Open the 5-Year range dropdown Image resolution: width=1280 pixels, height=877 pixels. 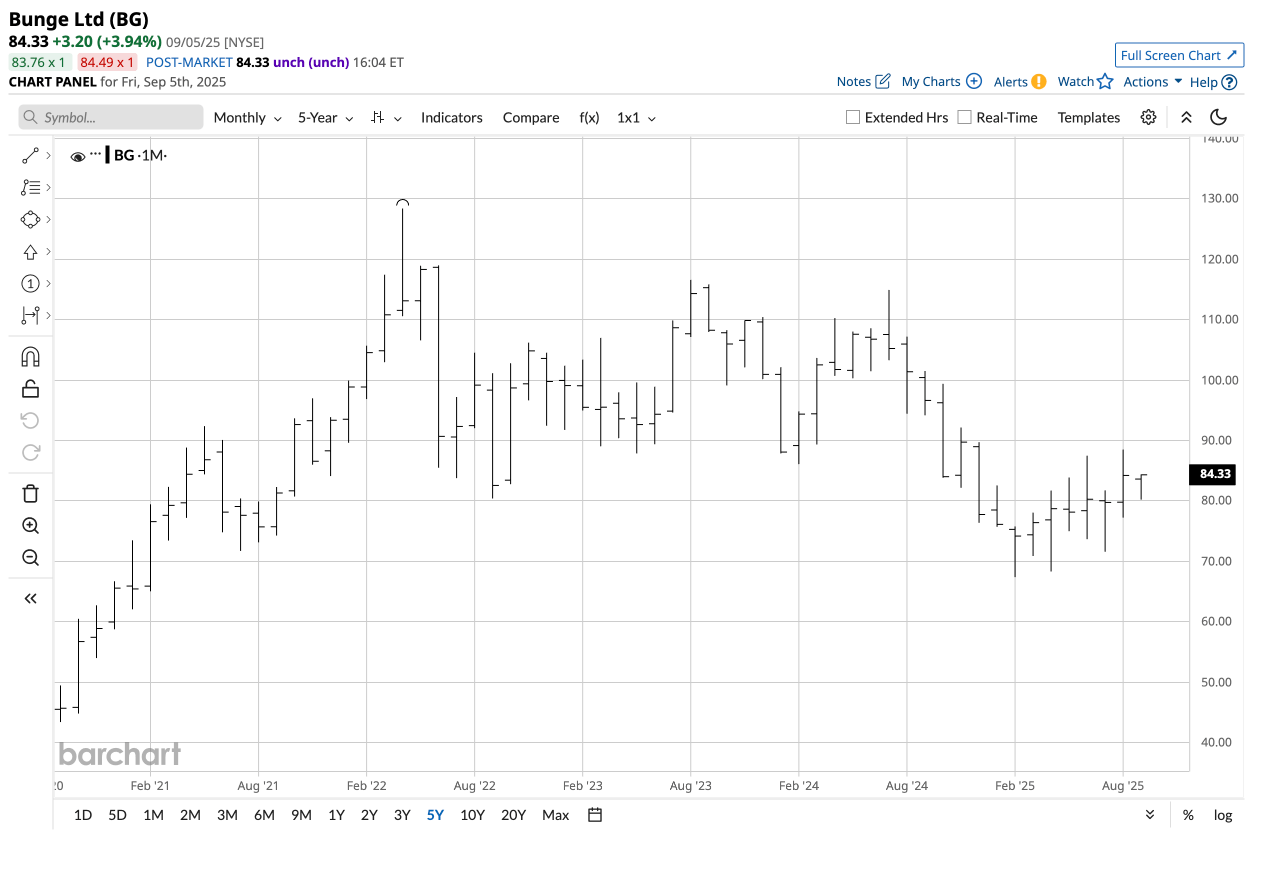[x=323, y=117]
